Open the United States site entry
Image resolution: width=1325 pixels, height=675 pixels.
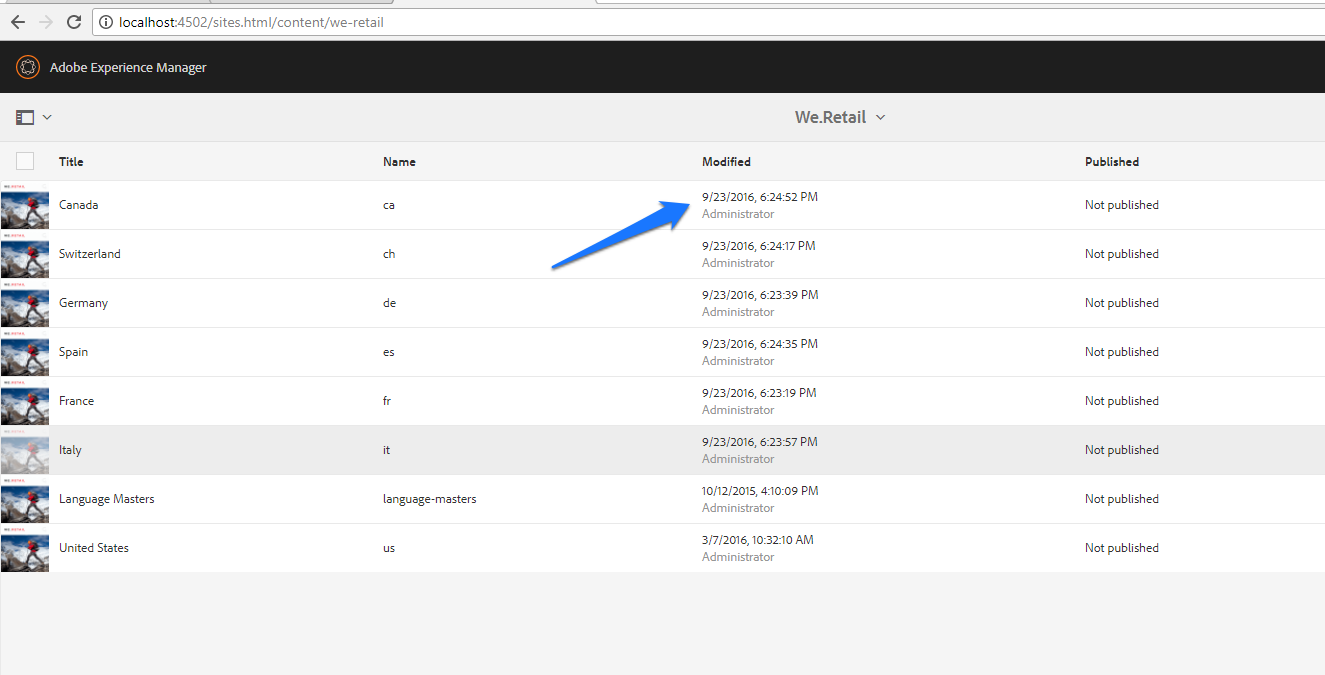click(94, 547)
